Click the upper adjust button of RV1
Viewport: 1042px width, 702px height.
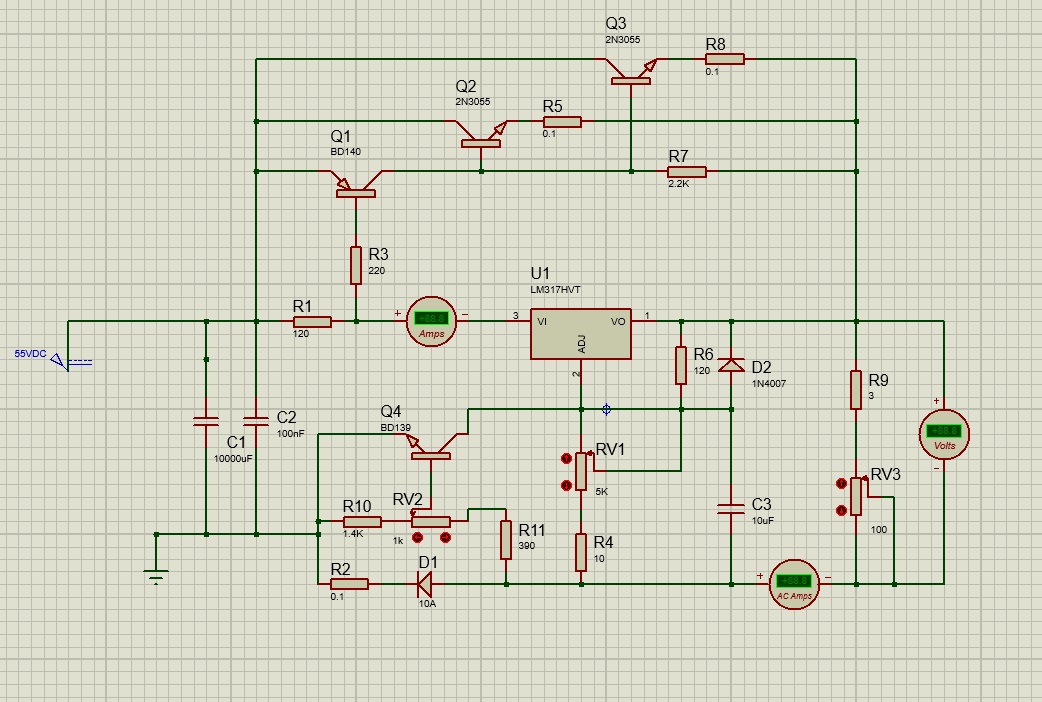(x=566, y=459)
